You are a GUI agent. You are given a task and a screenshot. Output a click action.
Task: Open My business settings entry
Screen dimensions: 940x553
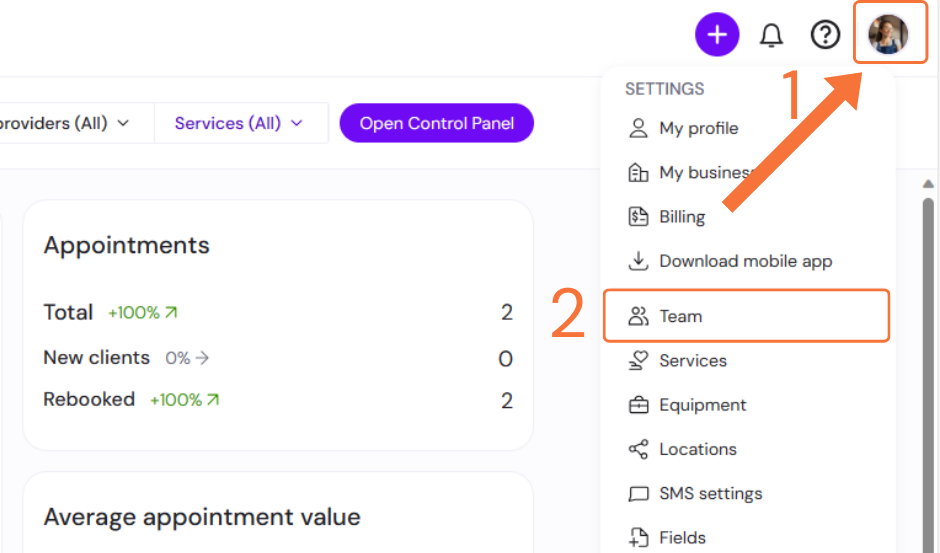click(x=703, y=172)
